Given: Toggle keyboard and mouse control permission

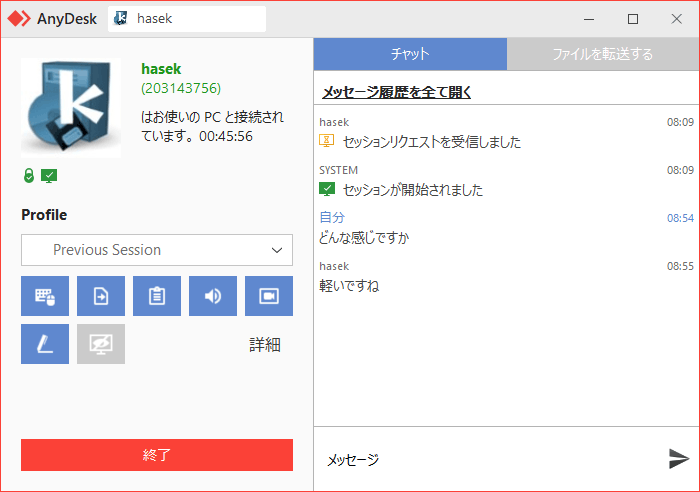Looking at the screenshot, I should point(45,296).
